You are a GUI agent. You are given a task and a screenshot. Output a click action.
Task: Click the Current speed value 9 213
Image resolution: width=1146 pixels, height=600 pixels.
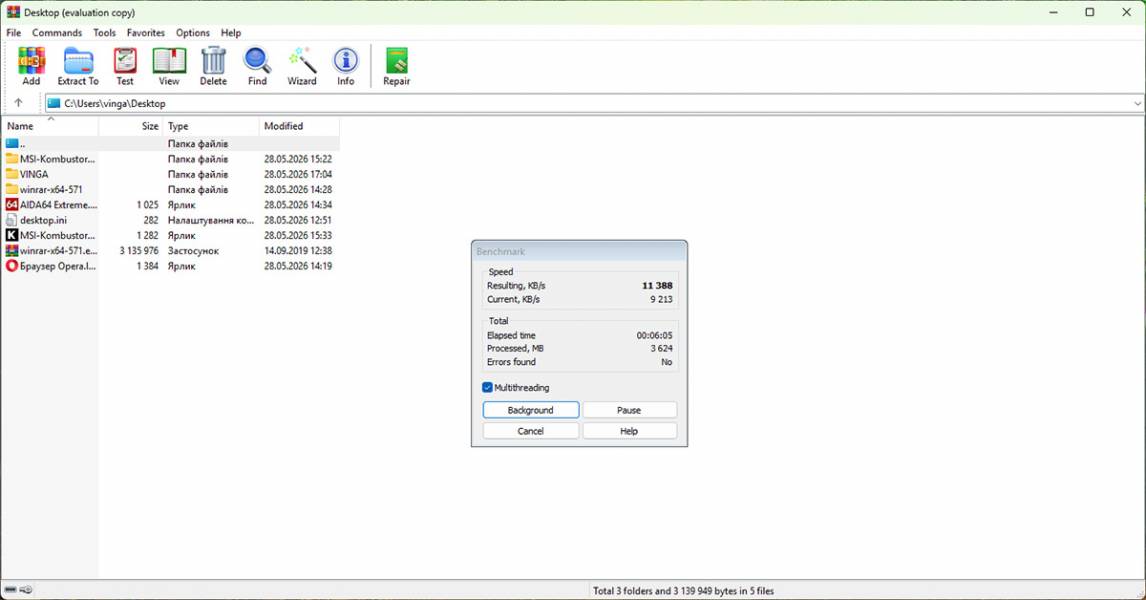coord(661,300)
